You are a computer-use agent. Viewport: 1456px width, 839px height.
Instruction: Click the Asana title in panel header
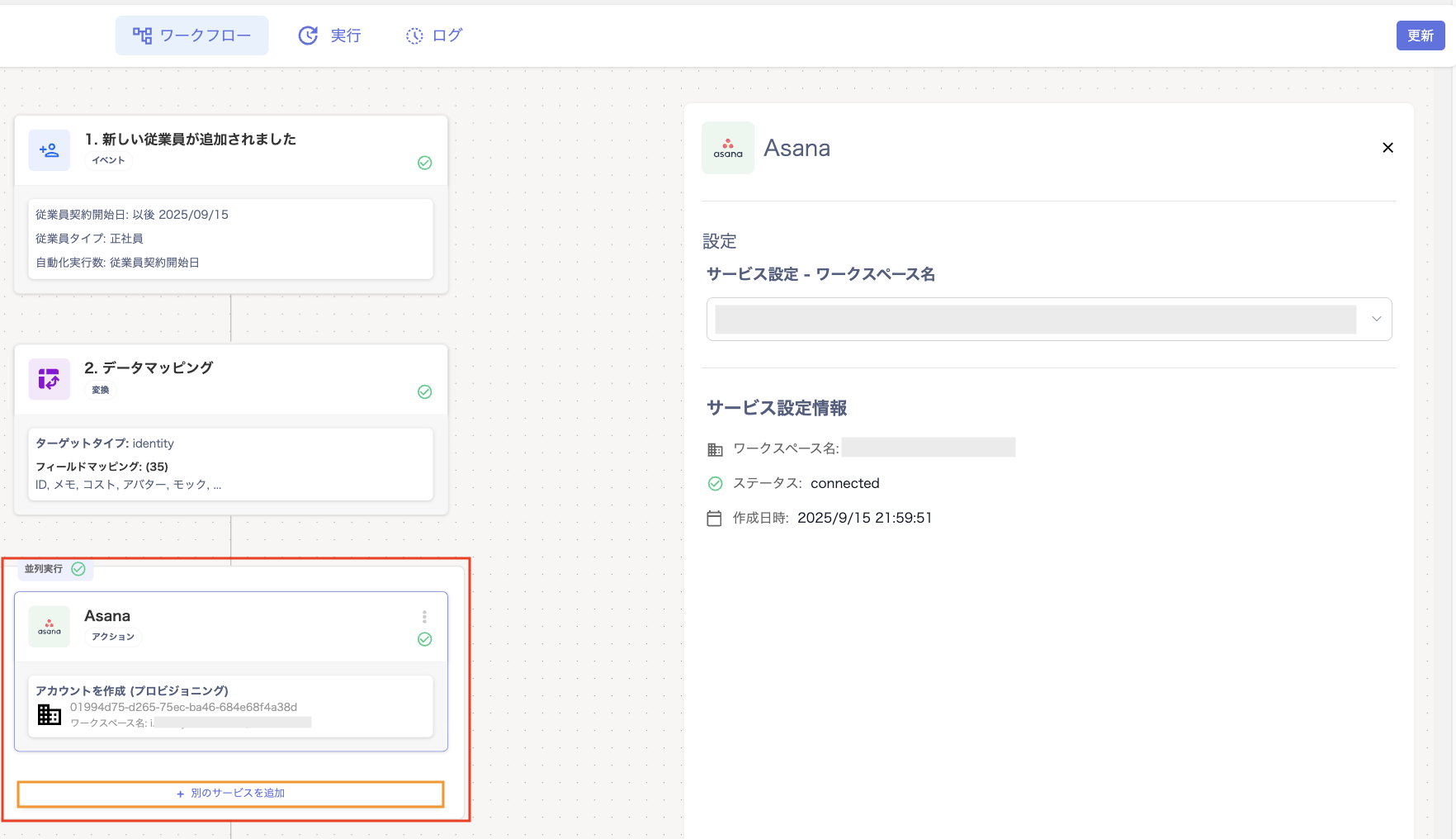pyautogui.click(x=797, y=148)
